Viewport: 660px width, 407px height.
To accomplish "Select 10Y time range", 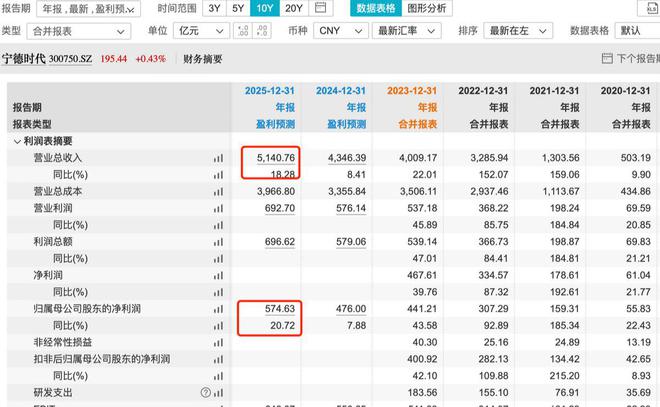I will [x=265, y=8].
